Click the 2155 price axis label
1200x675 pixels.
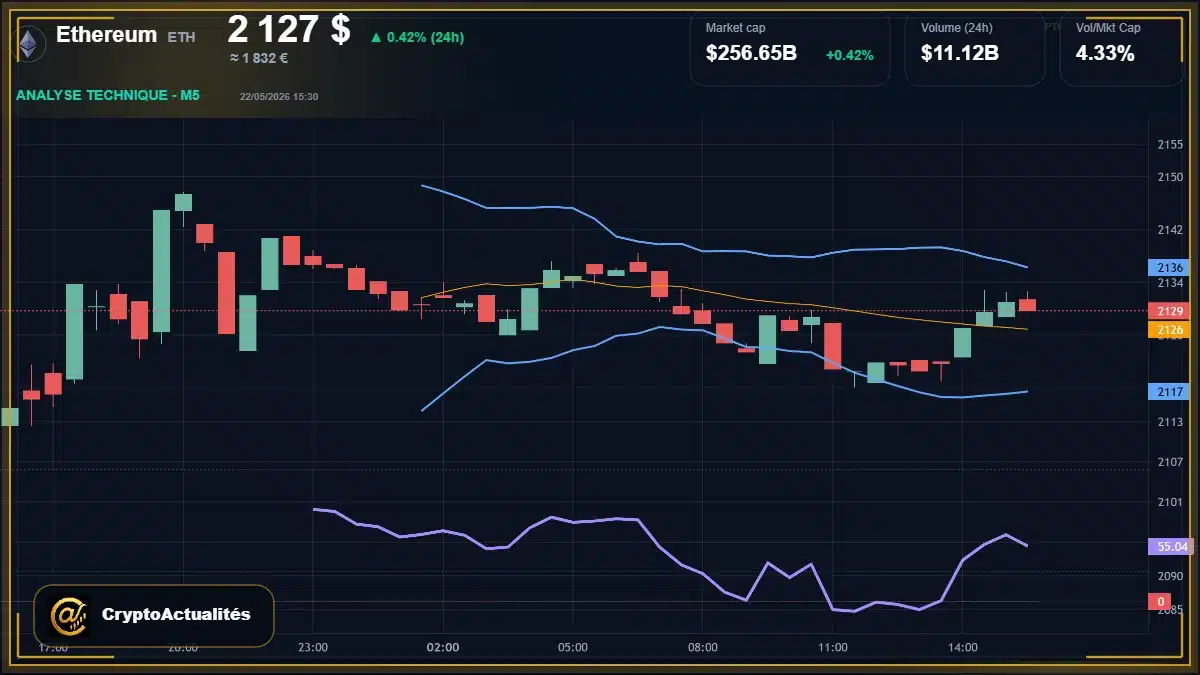click(x=1169, y=145)
